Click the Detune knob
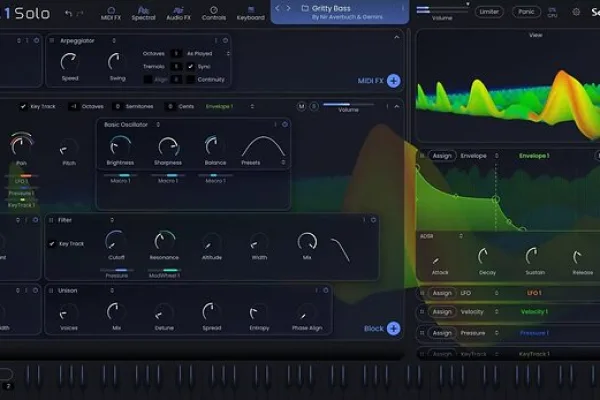Screen dimensions: 600x400 [164, 313]
